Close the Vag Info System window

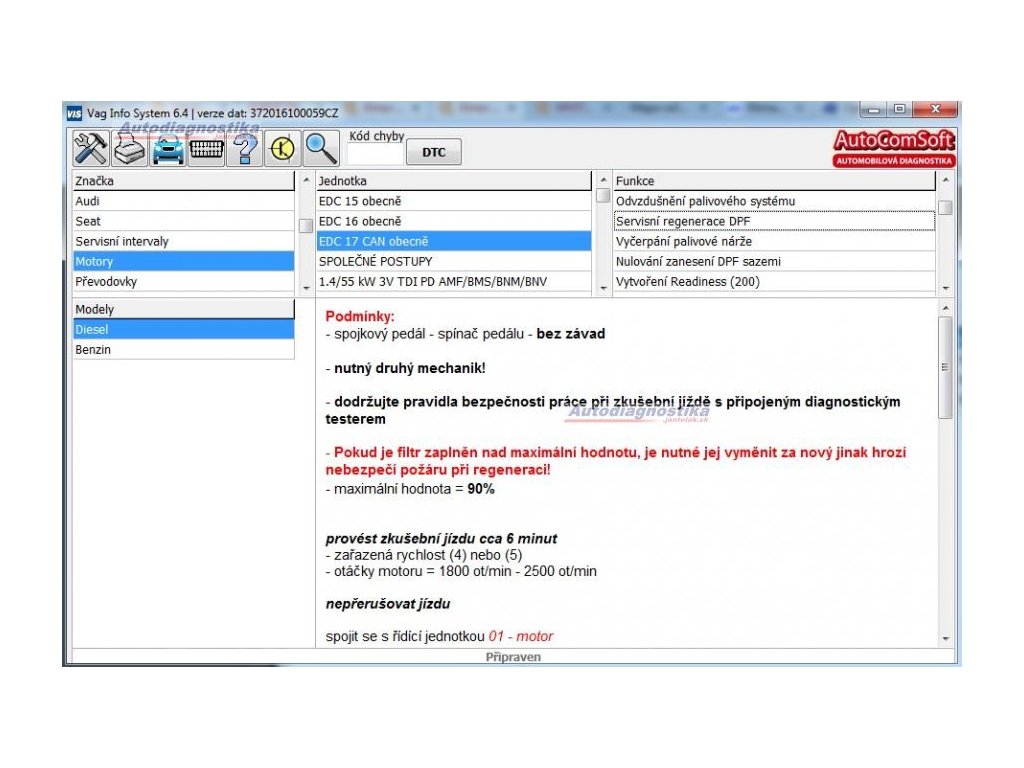tap(935, 109)
